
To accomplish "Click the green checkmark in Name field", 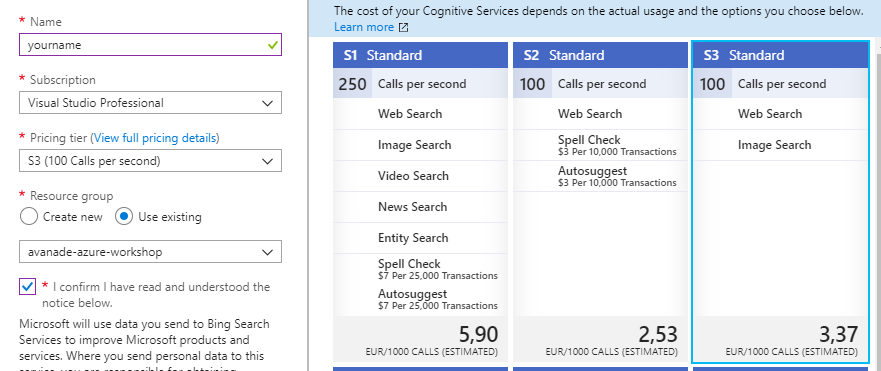I will tap(273, 45).
